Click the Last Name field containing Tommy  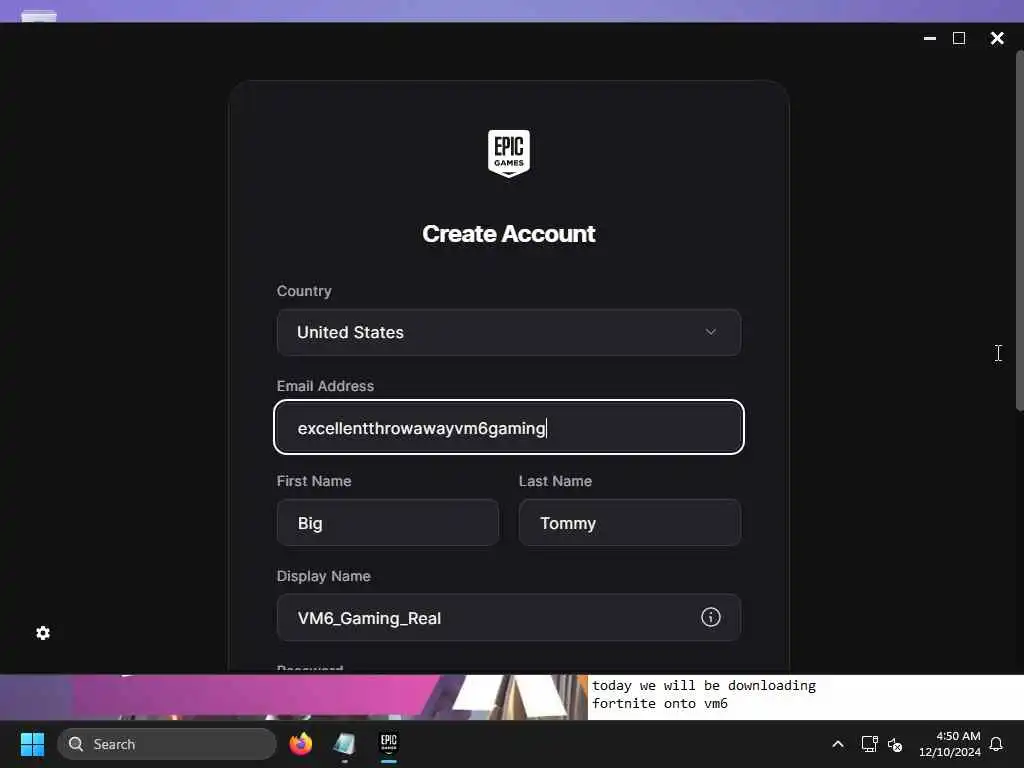630,522
